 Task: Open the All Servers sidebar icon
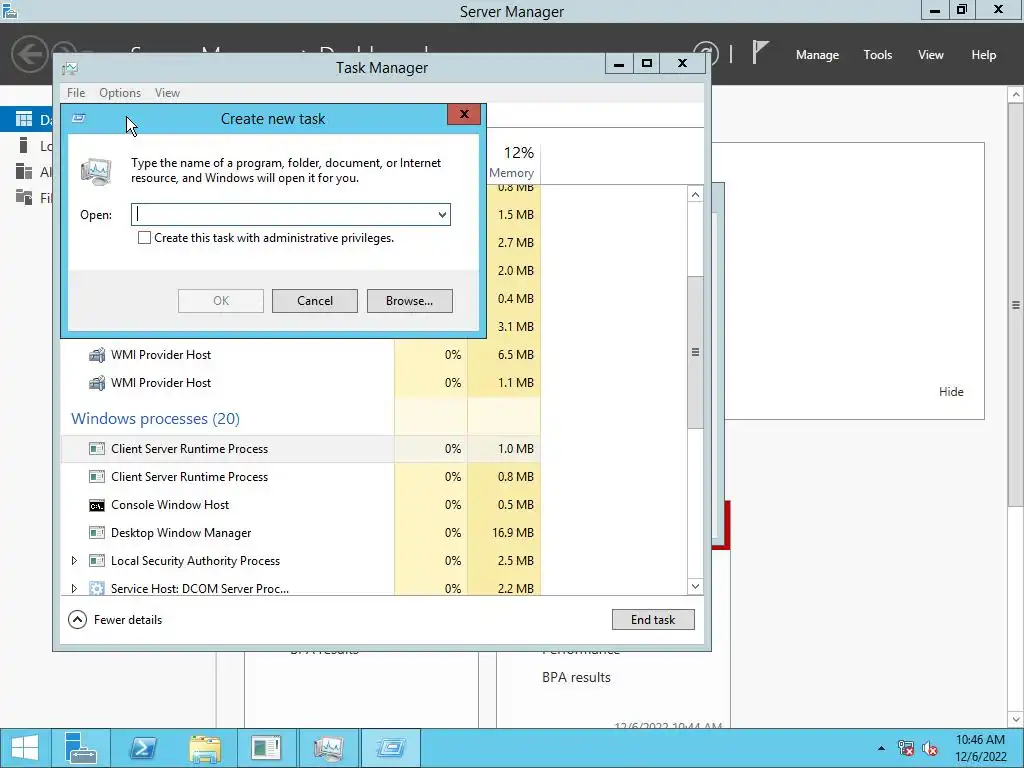[x=24, y=171]
